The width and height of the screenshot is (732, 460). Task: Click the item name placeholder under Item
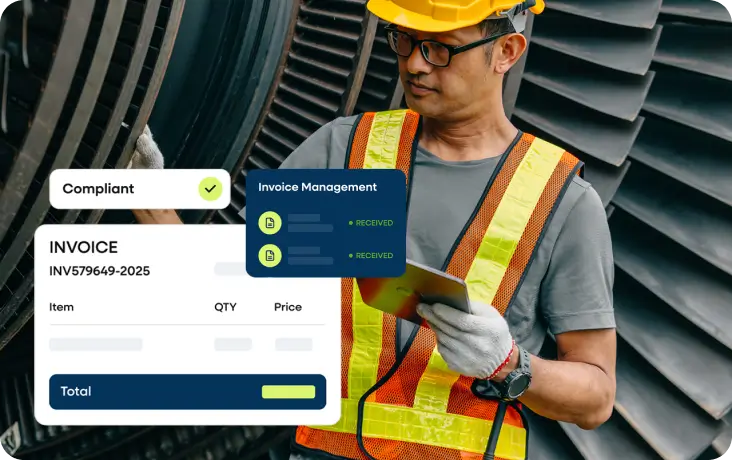(96, 345)
